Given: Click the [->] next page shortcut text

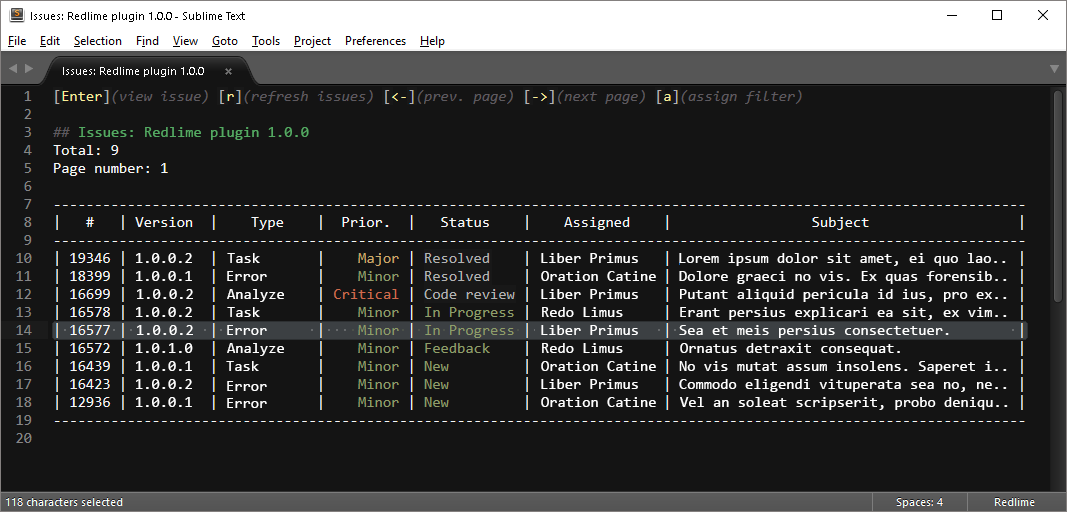Looking at the screenshot, I should tap(585, 97).
